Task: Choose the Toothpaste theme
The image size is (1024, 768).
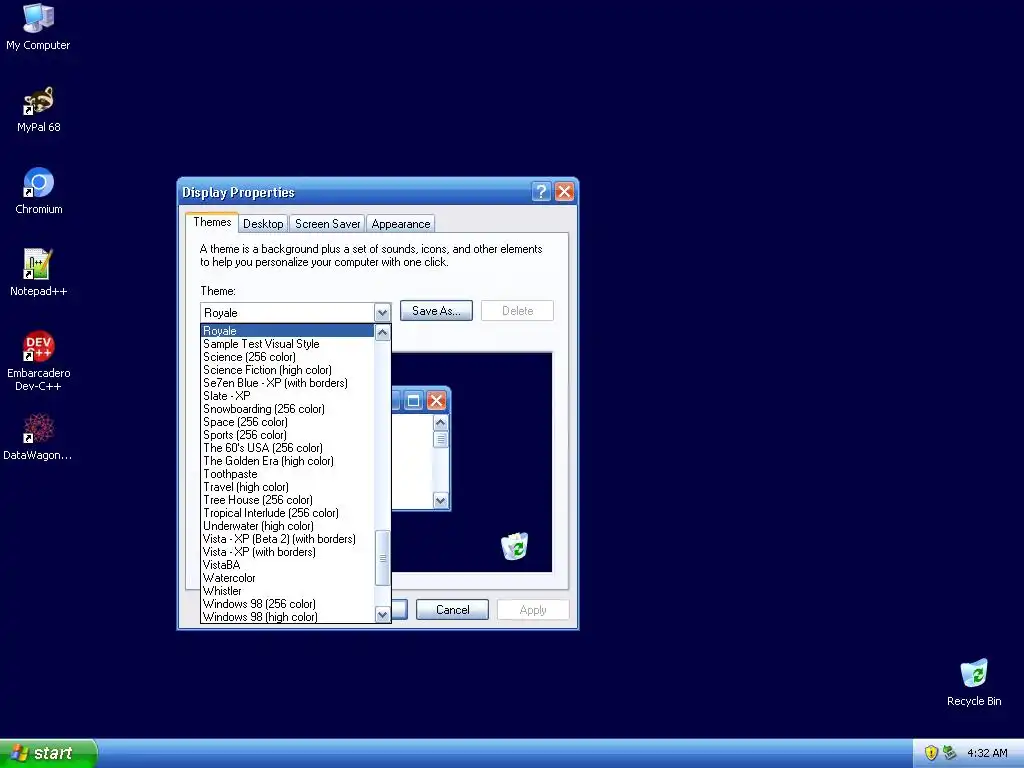Action: tap(287, 474)
